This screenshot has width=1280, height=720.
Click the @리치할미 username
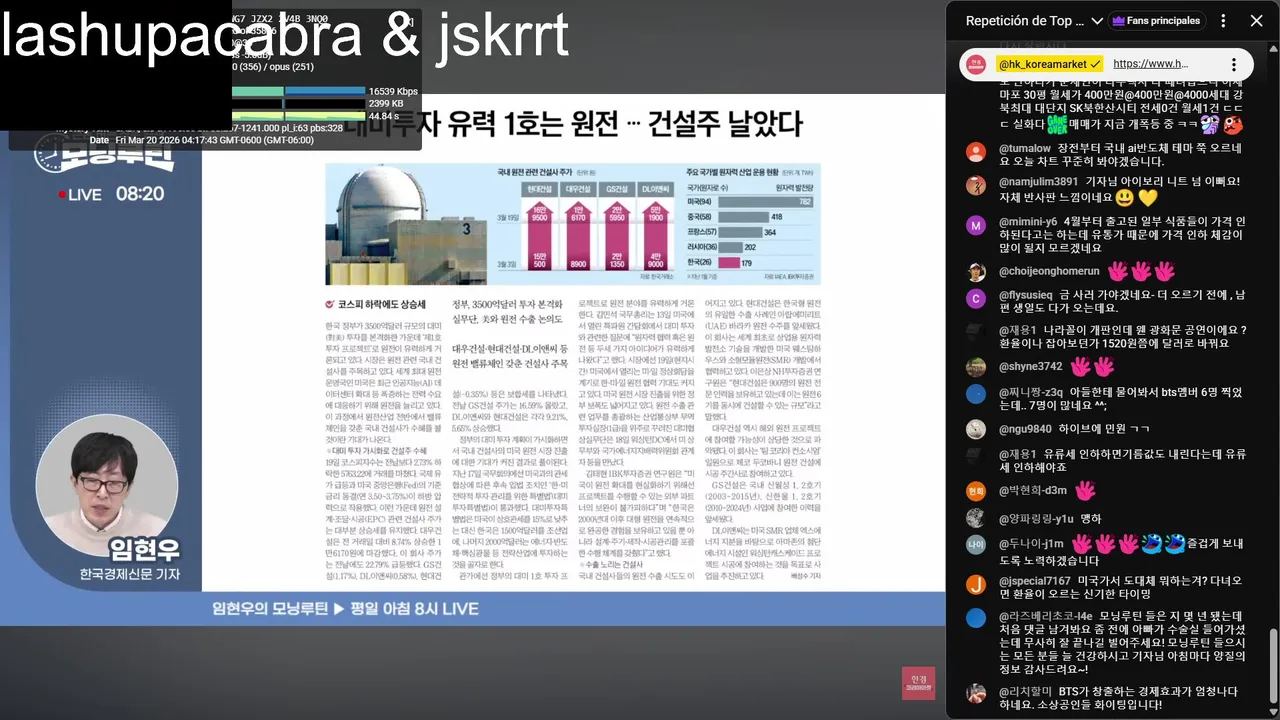pos(1025,692)
